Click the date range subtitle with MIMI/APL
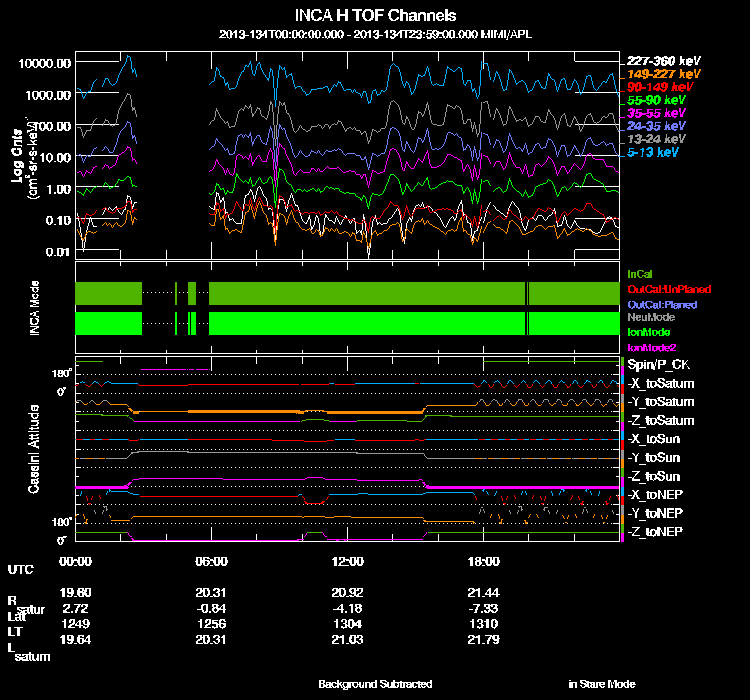Image resolution: width=750 pixels, height=700 pixels. 375,34
